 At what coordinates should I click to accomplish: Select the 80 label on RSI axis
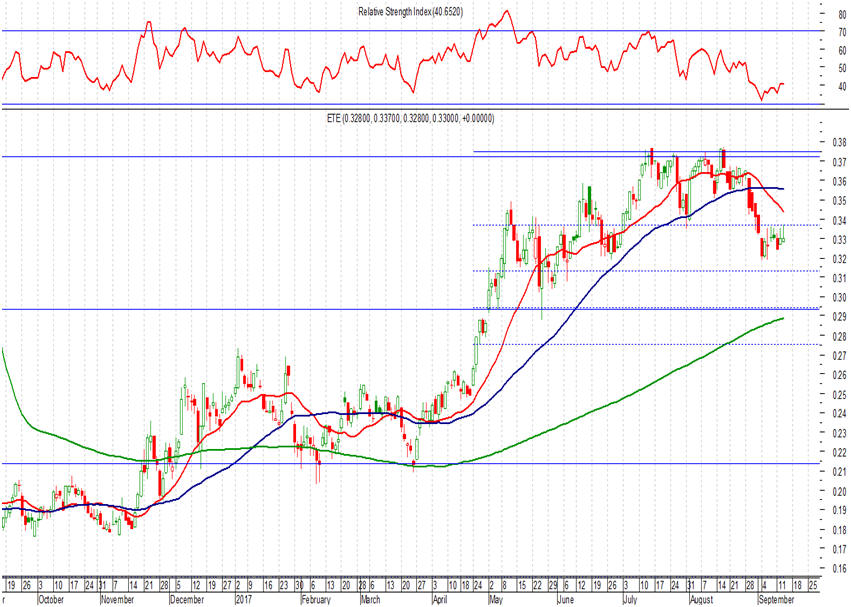[x=842, y=15]
